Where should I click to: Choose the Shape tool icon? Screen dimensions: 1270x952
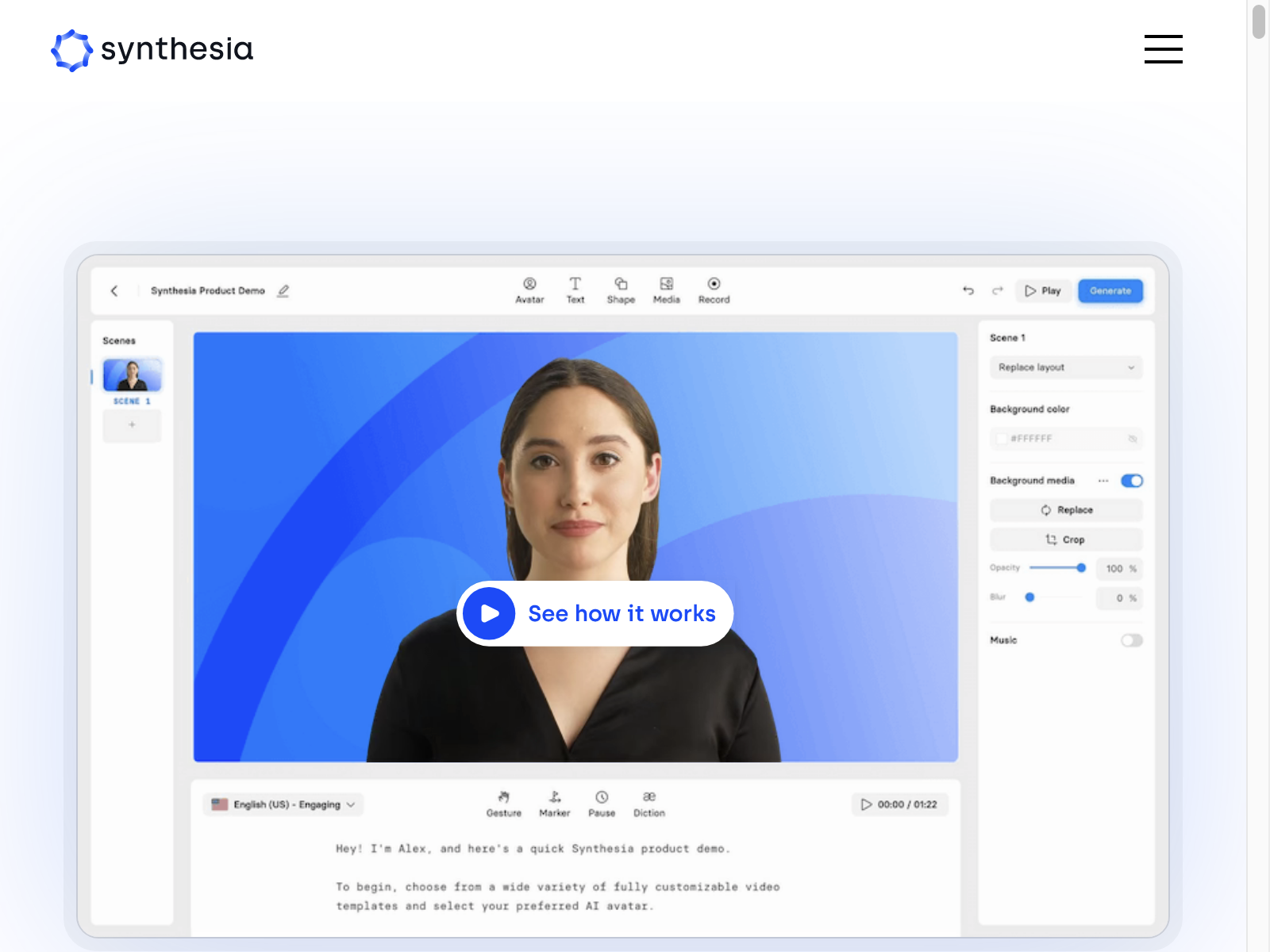621,284
